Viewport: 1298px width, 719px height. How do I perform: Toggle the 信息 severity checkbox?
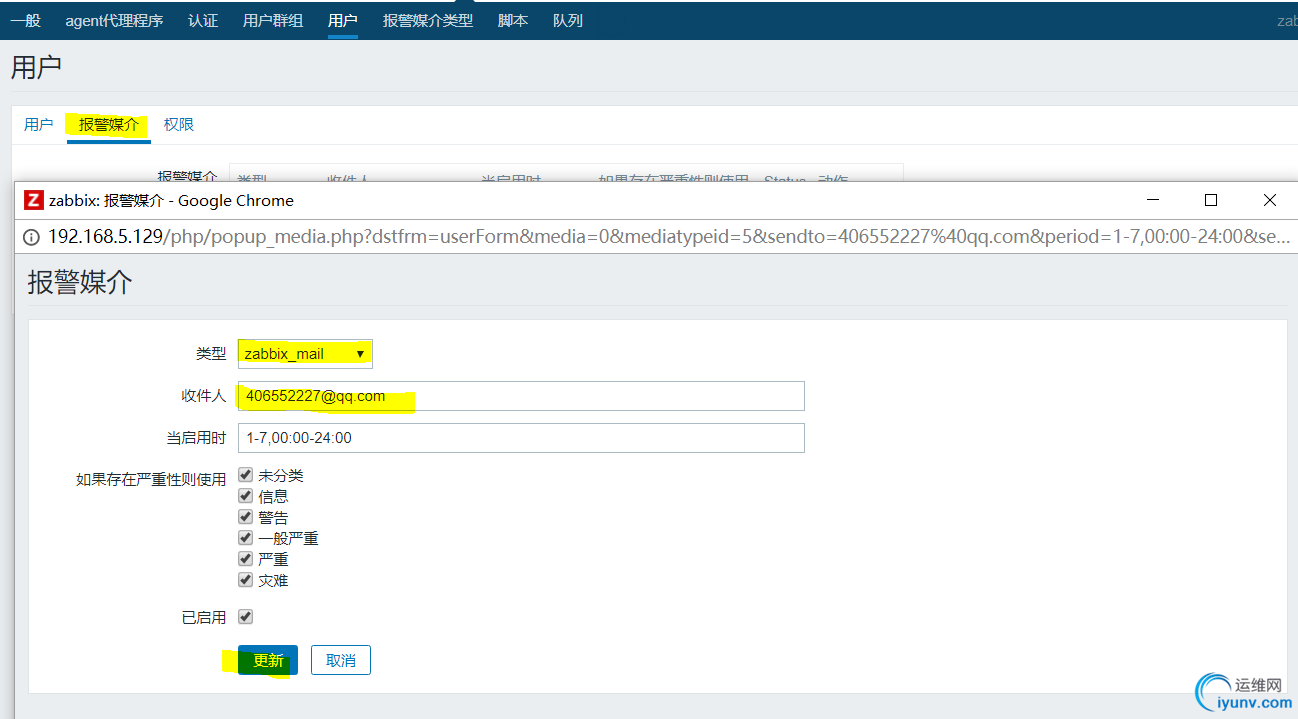(245, 496)
